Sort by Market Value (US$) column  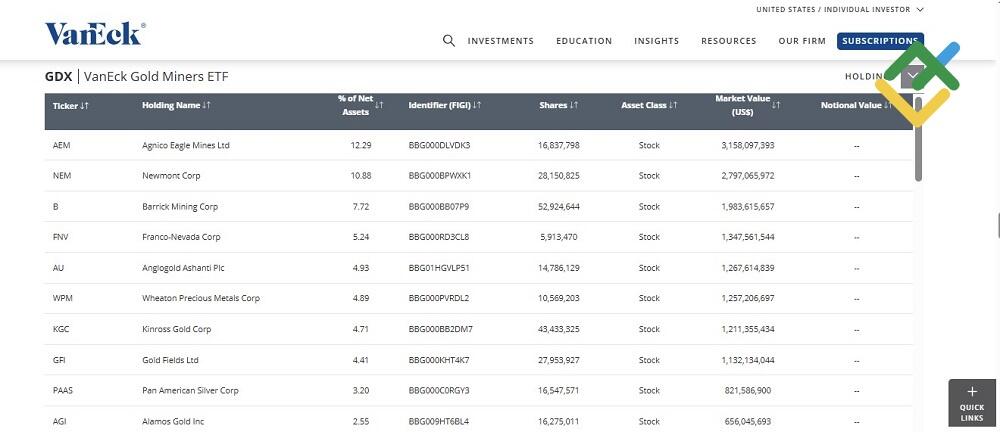click(747, 105)
